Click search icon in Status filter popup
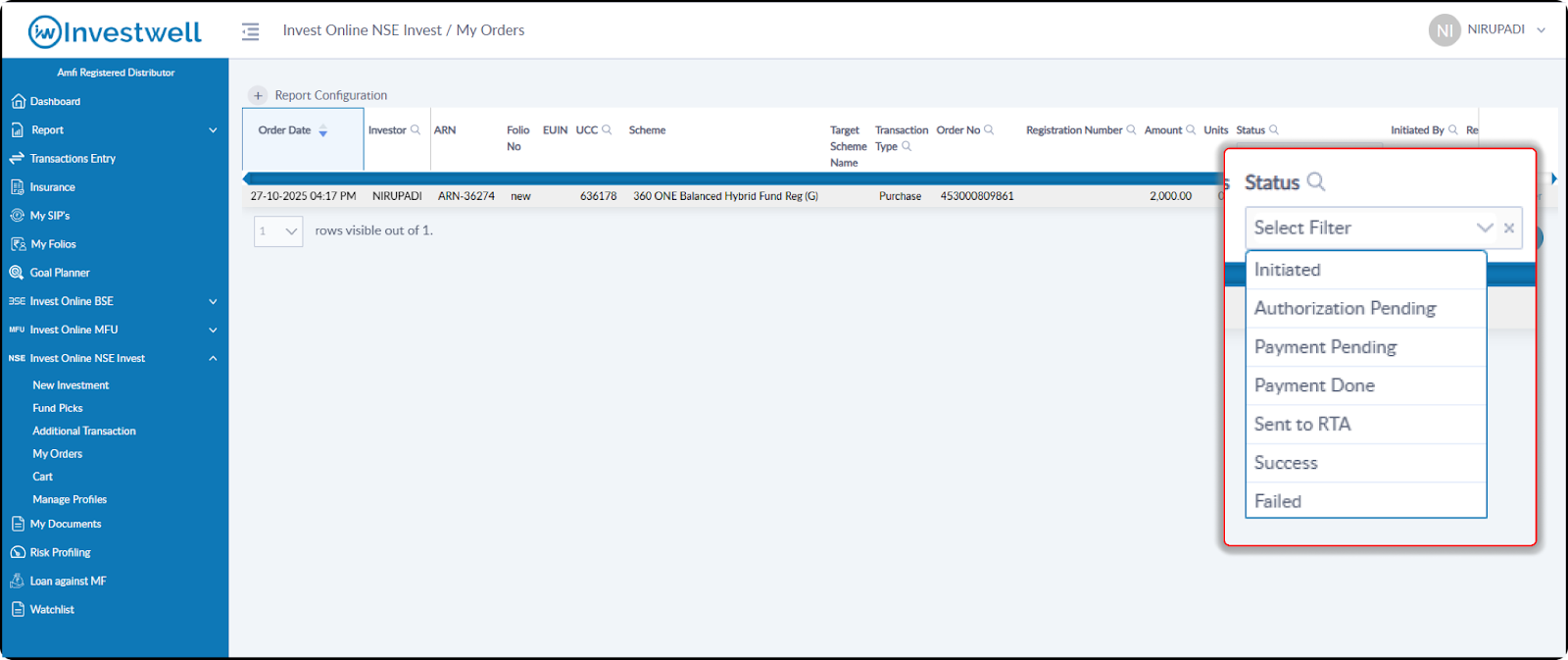1568x660 pixels. (x=1316, y=181)
